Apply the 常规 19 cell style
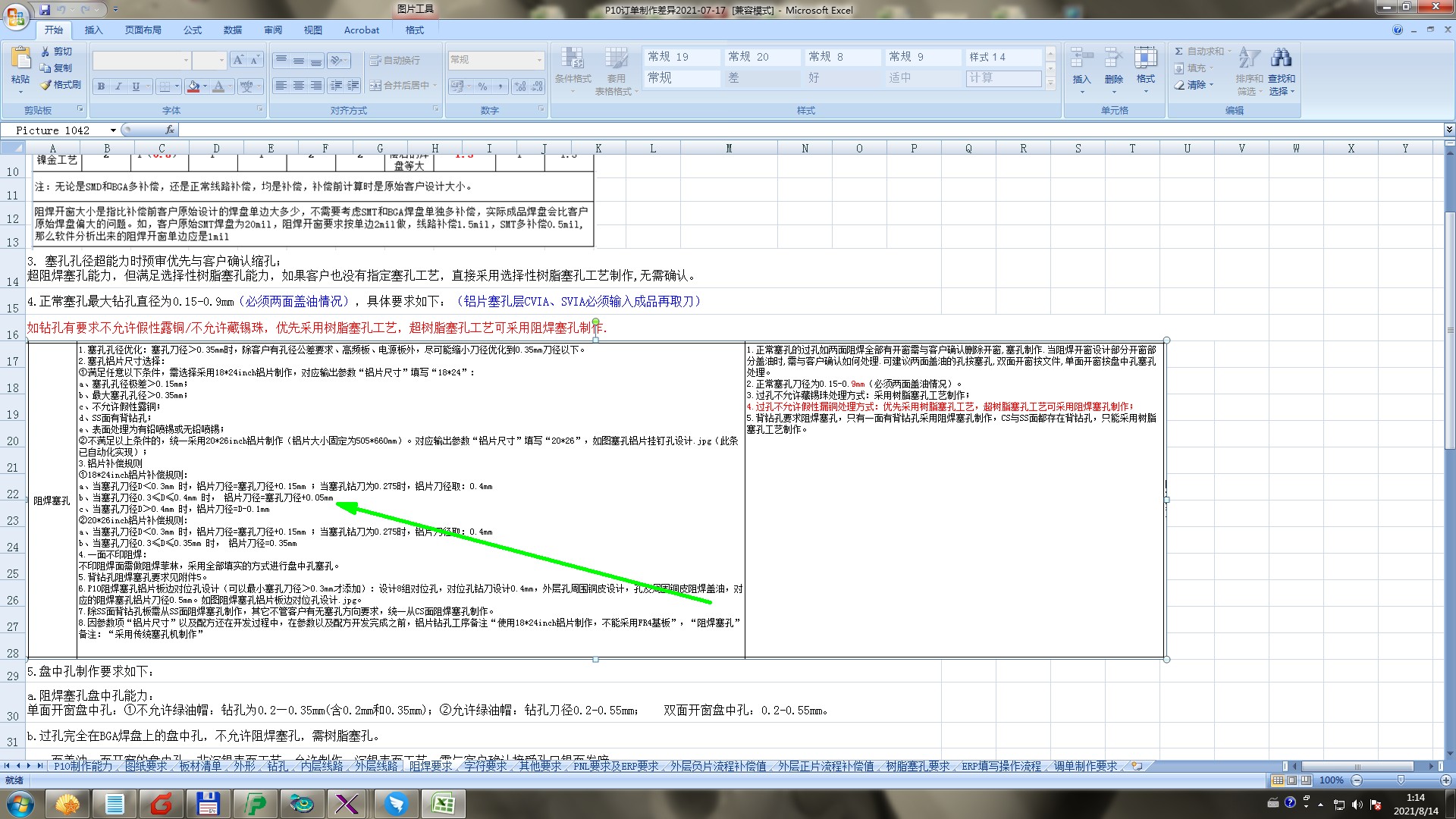This screenshot has width=1456, height=819. tap(680, 57)
